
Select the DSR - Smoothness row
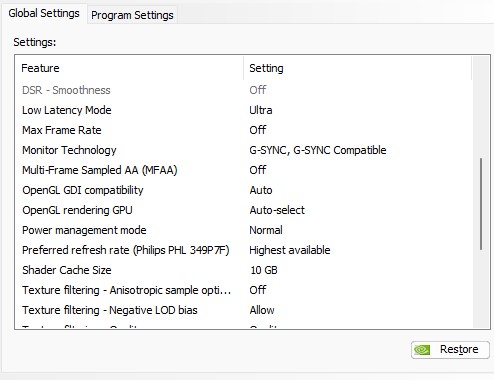click(x=244, y=90)
